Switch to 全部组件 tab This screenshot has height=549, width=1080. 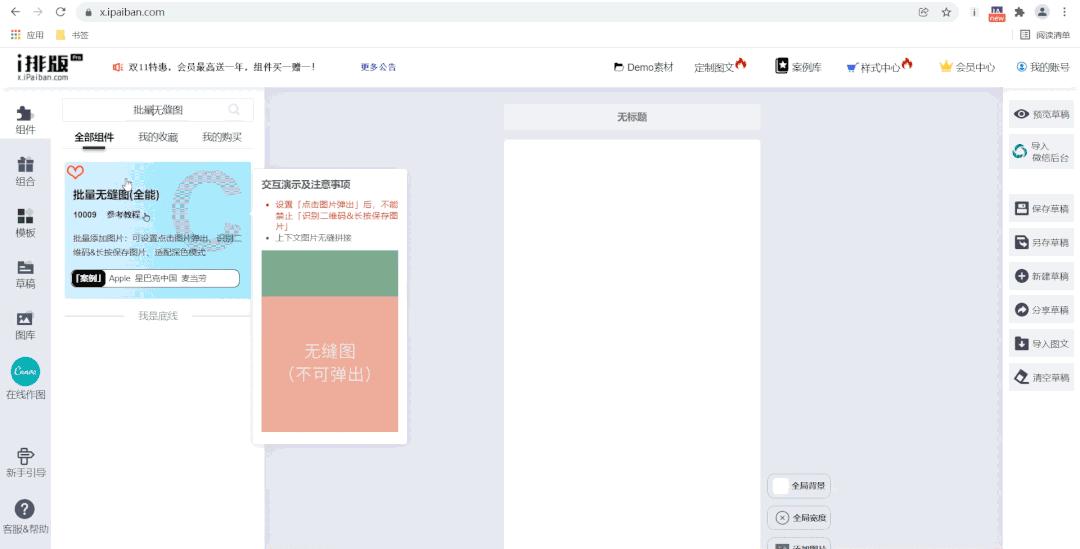pyautogui.click(x=94, y=137)
